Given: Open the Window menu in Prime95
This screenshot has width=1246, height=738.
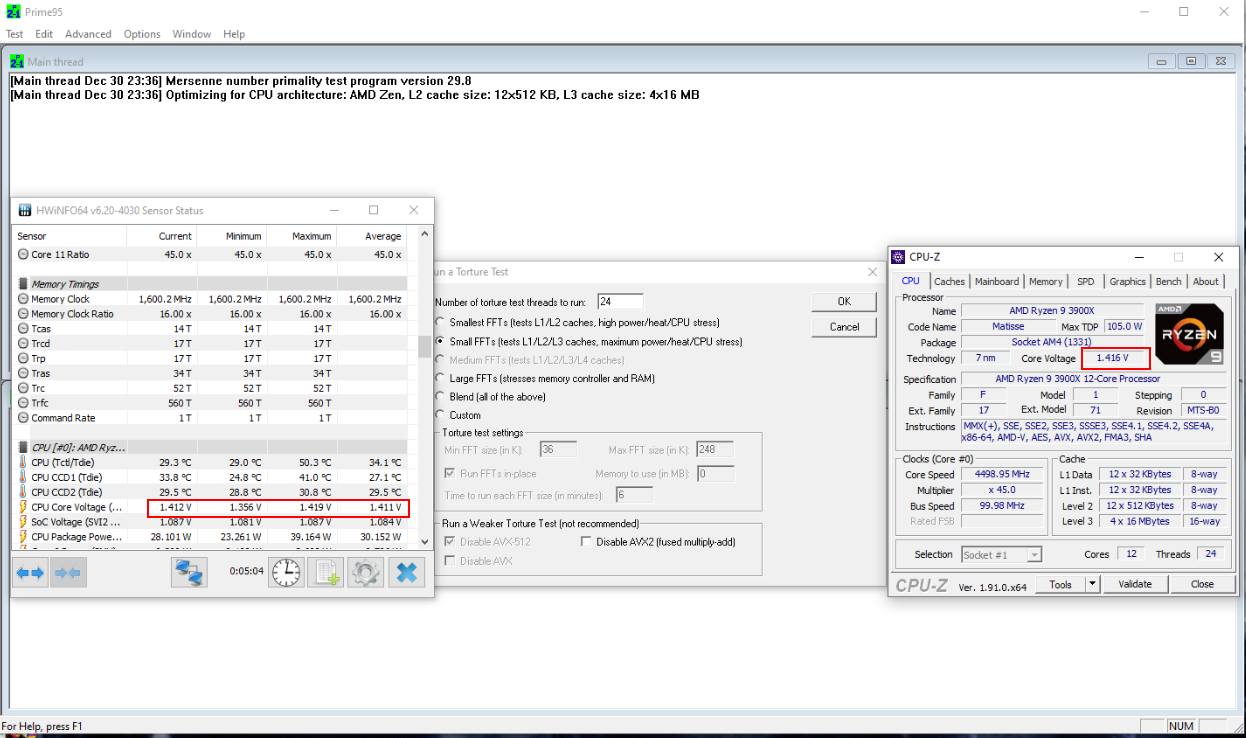Looking at the screenshot, I should click(x=191, y=34).
